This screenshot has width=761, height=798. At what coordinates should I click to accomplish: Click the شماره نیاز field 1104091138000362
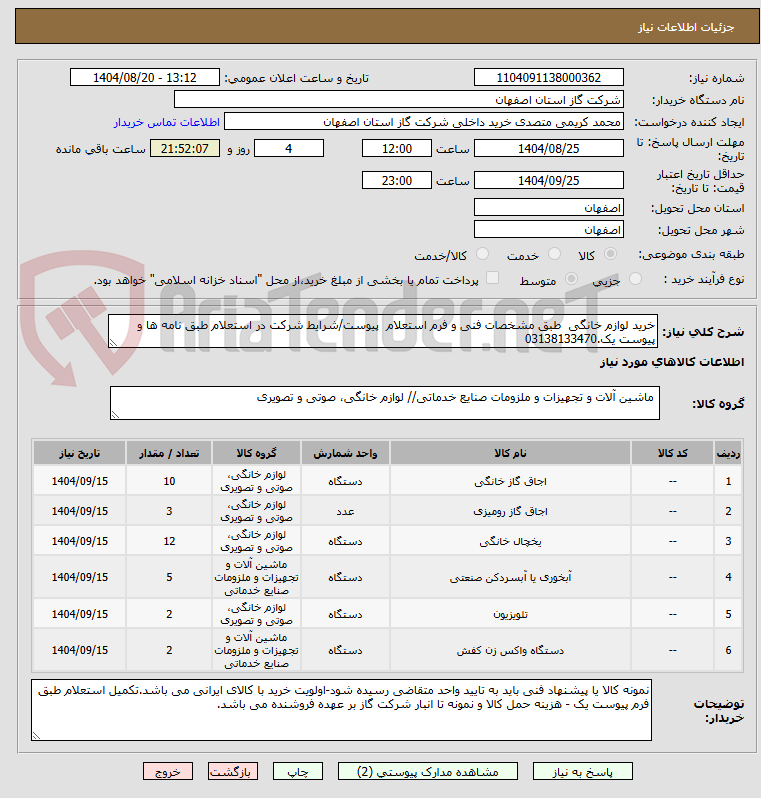point(549,77)
